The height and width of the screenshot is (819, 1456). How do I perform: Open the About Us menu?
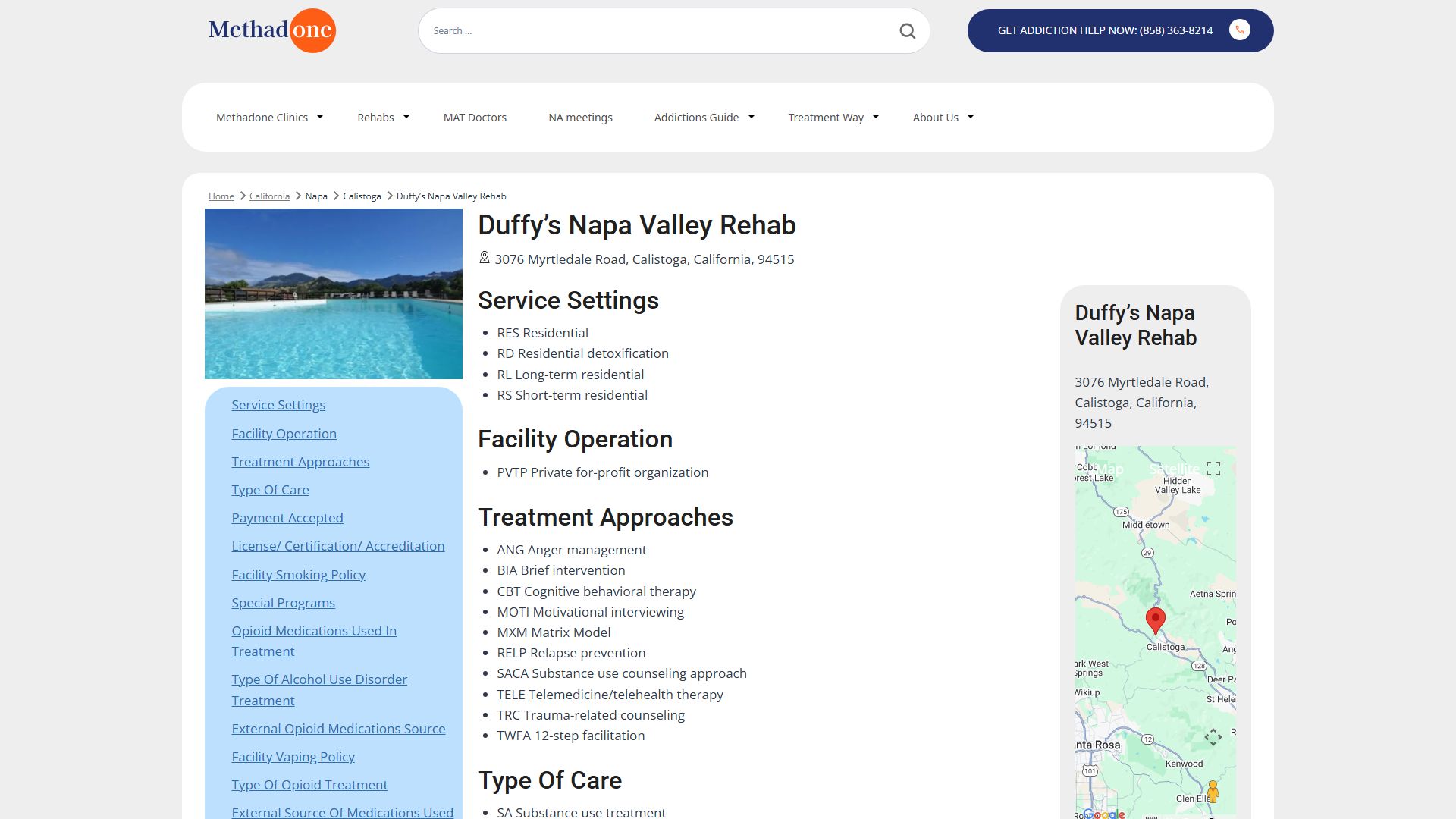pyautogui.click(x=935, y=118)
